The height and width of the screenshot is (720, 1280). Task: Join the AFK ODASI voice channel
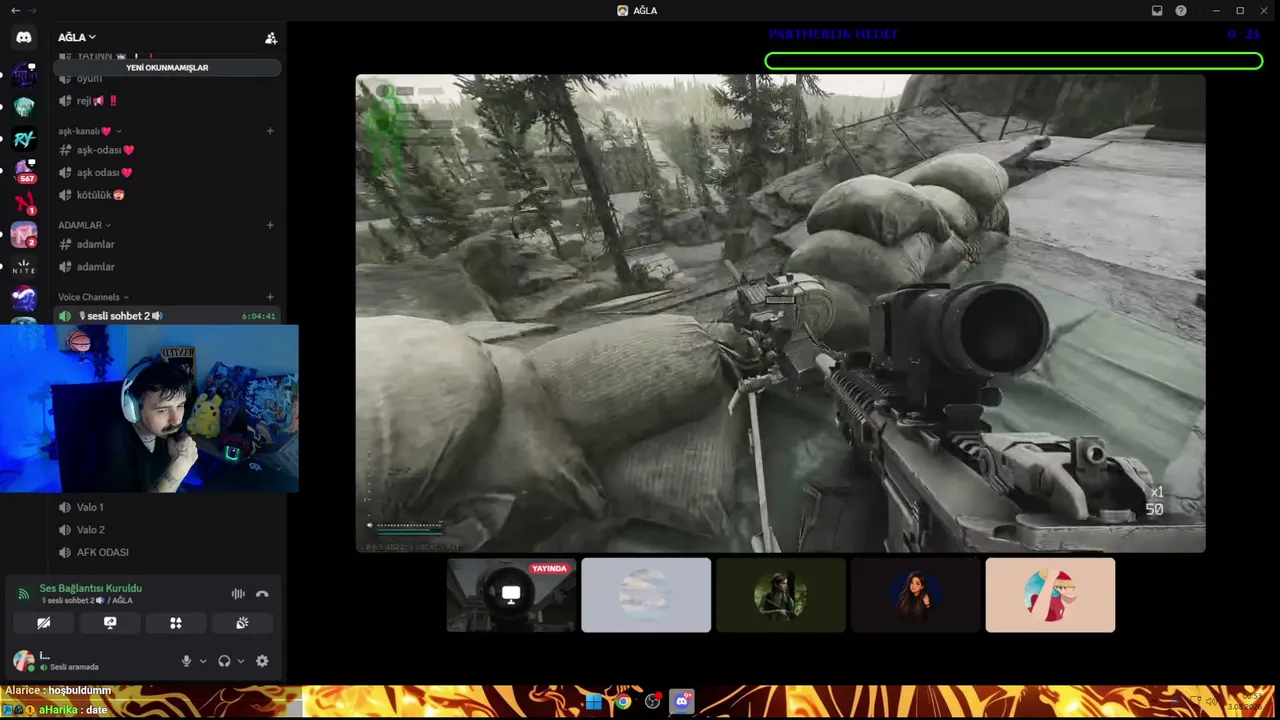click(167, 552)
